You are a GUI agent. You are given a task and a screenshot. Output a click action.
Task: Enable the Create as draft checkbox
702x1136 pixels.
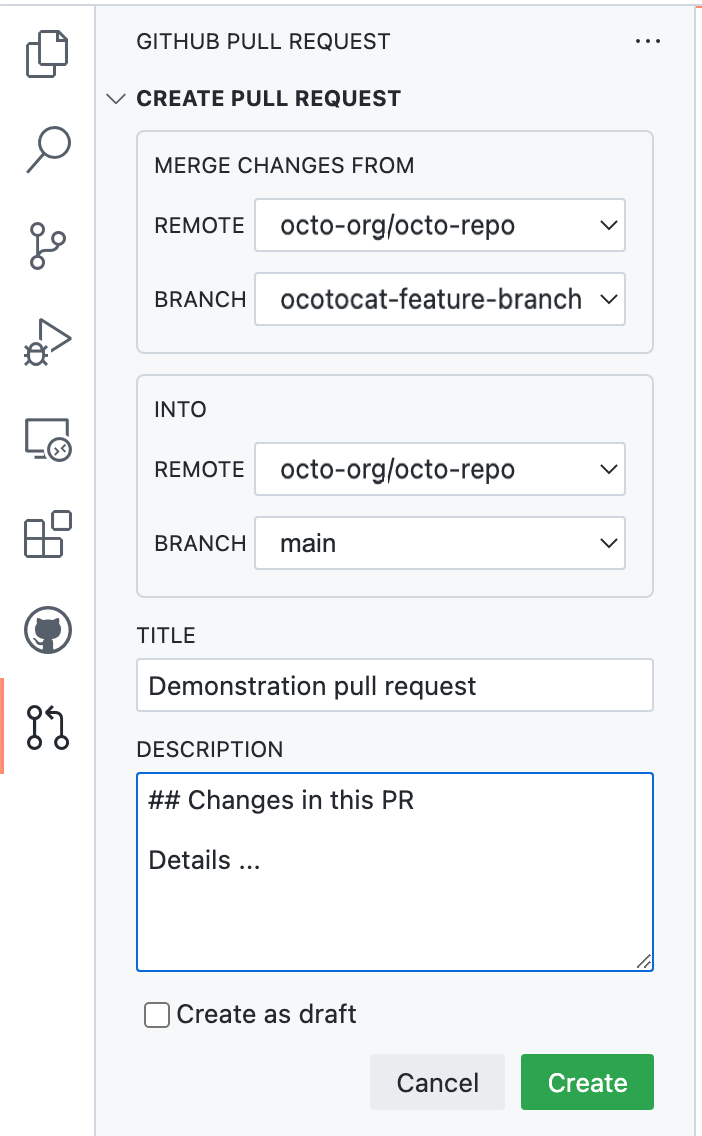tap(156, 1014)
